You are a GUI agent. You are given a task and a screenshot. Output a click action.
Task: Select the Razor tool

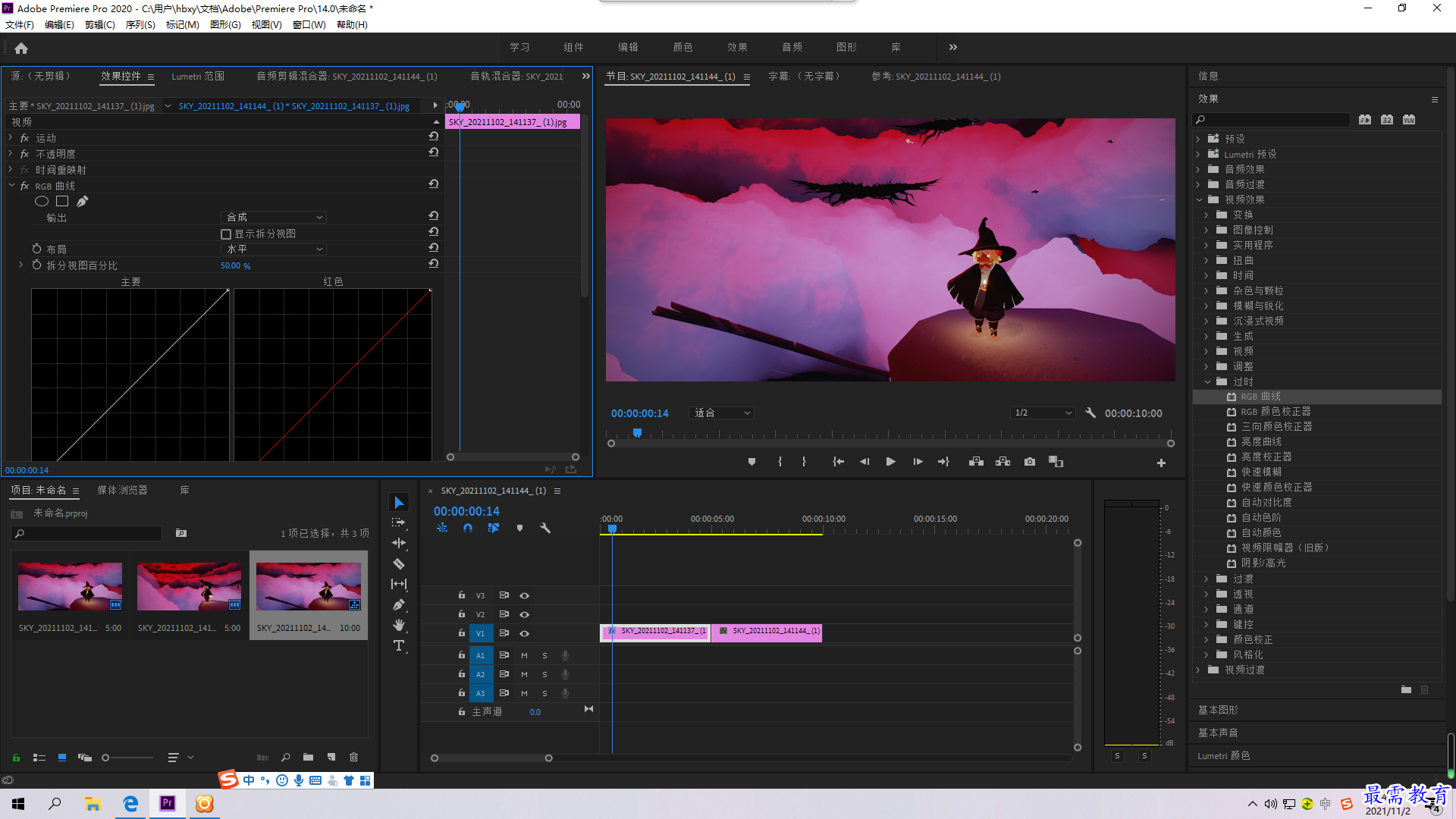(399, 563)
